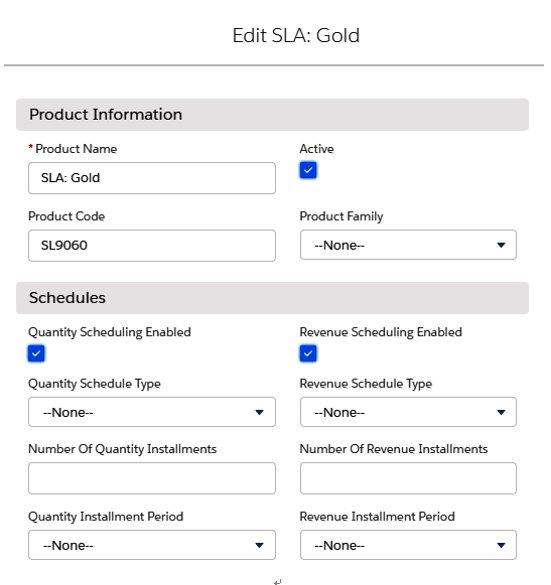The width and height of the screenshot is (551, 585).
Task: Toggle Revenue Scheduling Enabled checkbox
Action: tap(308, 353)
